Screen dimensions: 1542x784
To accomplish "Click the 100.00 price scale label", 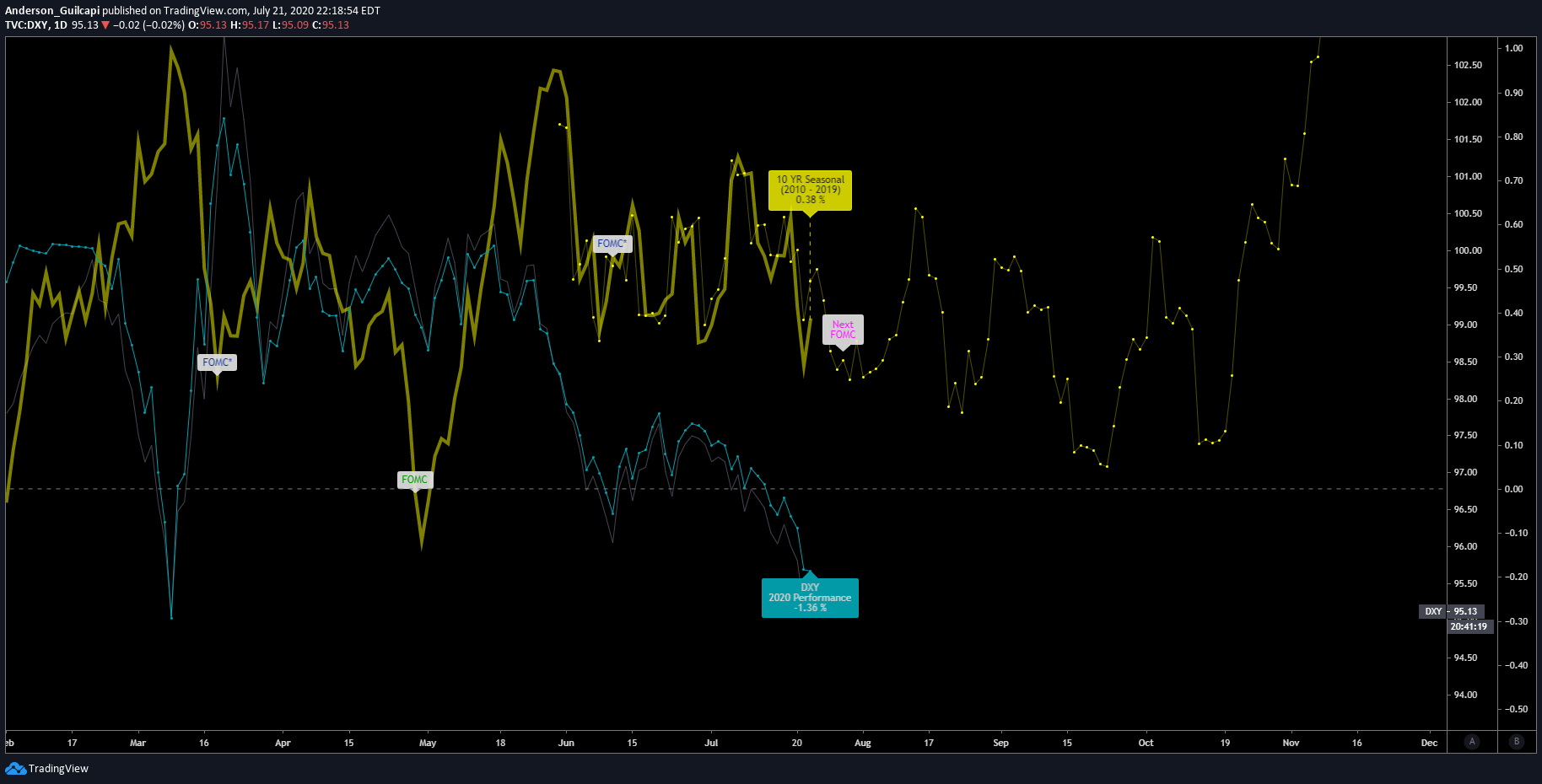I will coord(1468,250).
